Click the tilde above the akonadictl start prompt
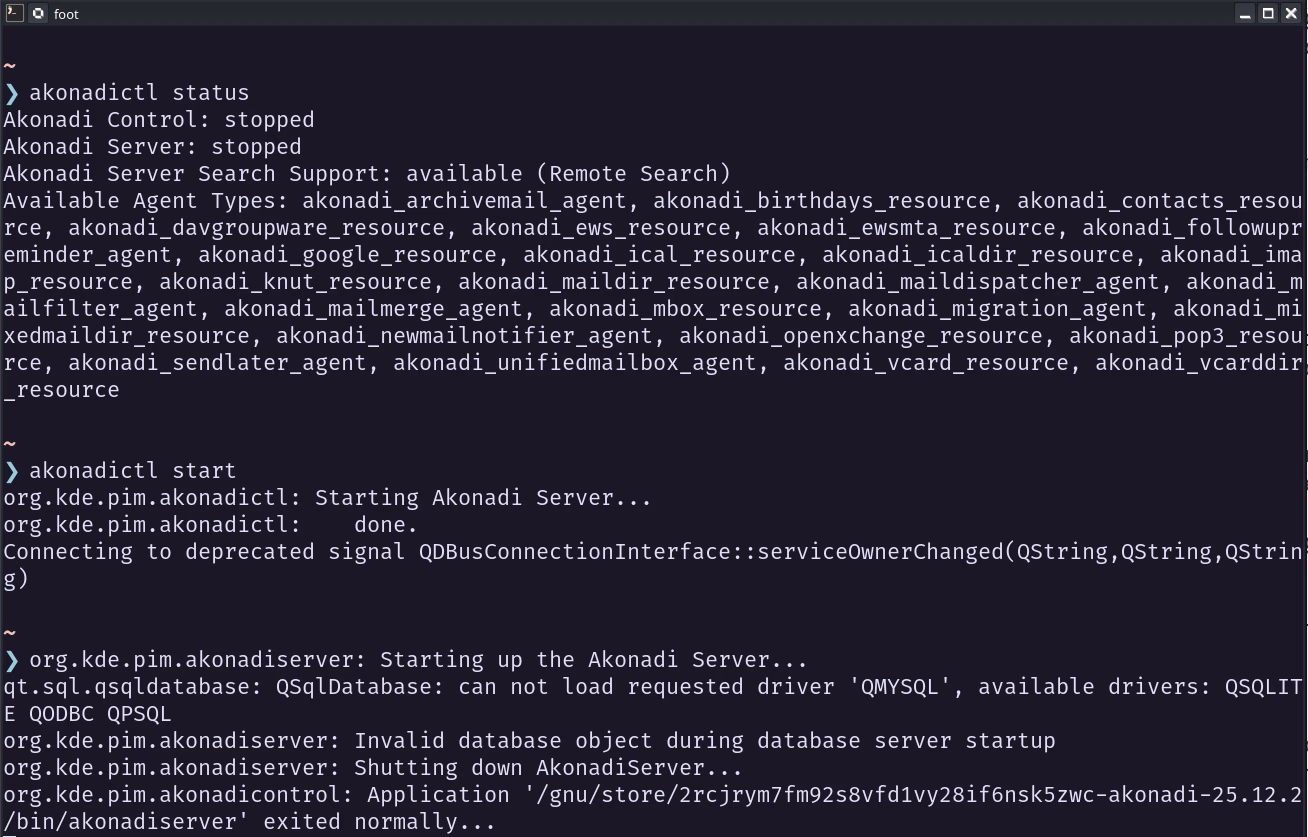 click(10, 443)
